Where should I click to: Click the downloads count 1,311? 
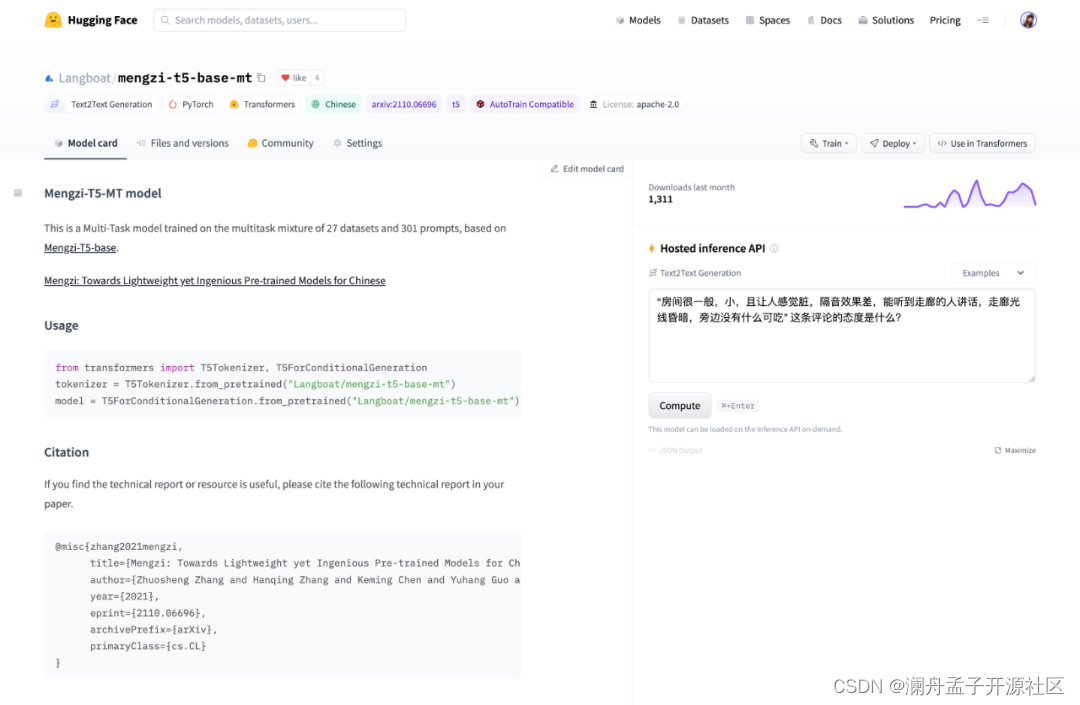[x=661, y=200]
